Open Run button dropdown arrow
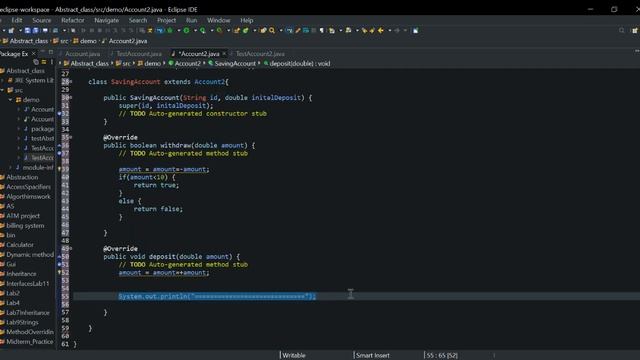Viewport: 640px width, 360px height. pos(195,31)
